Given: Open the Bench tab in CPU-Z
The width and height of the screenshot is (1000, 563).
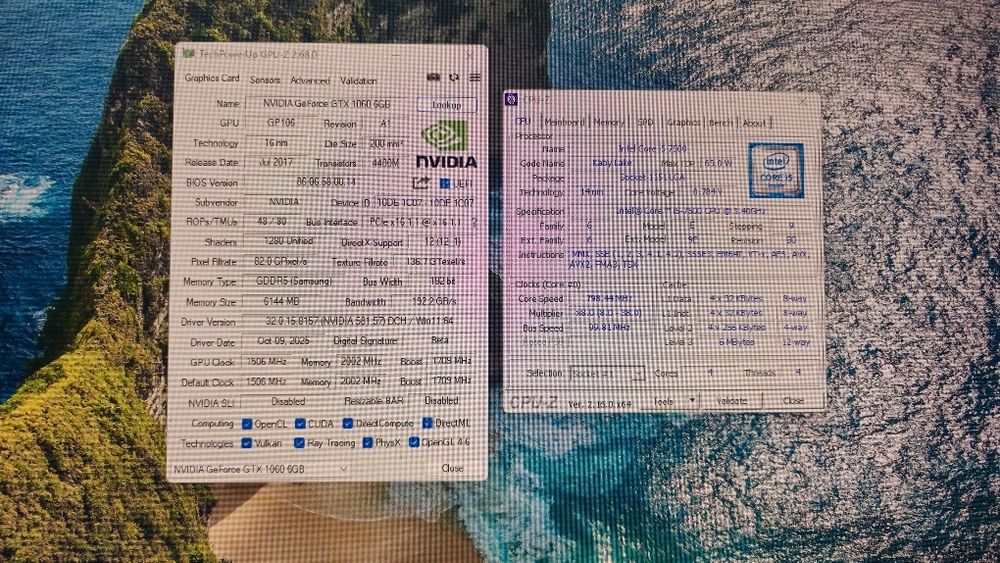Looking at the screenshot, I should tap(721, 122).
